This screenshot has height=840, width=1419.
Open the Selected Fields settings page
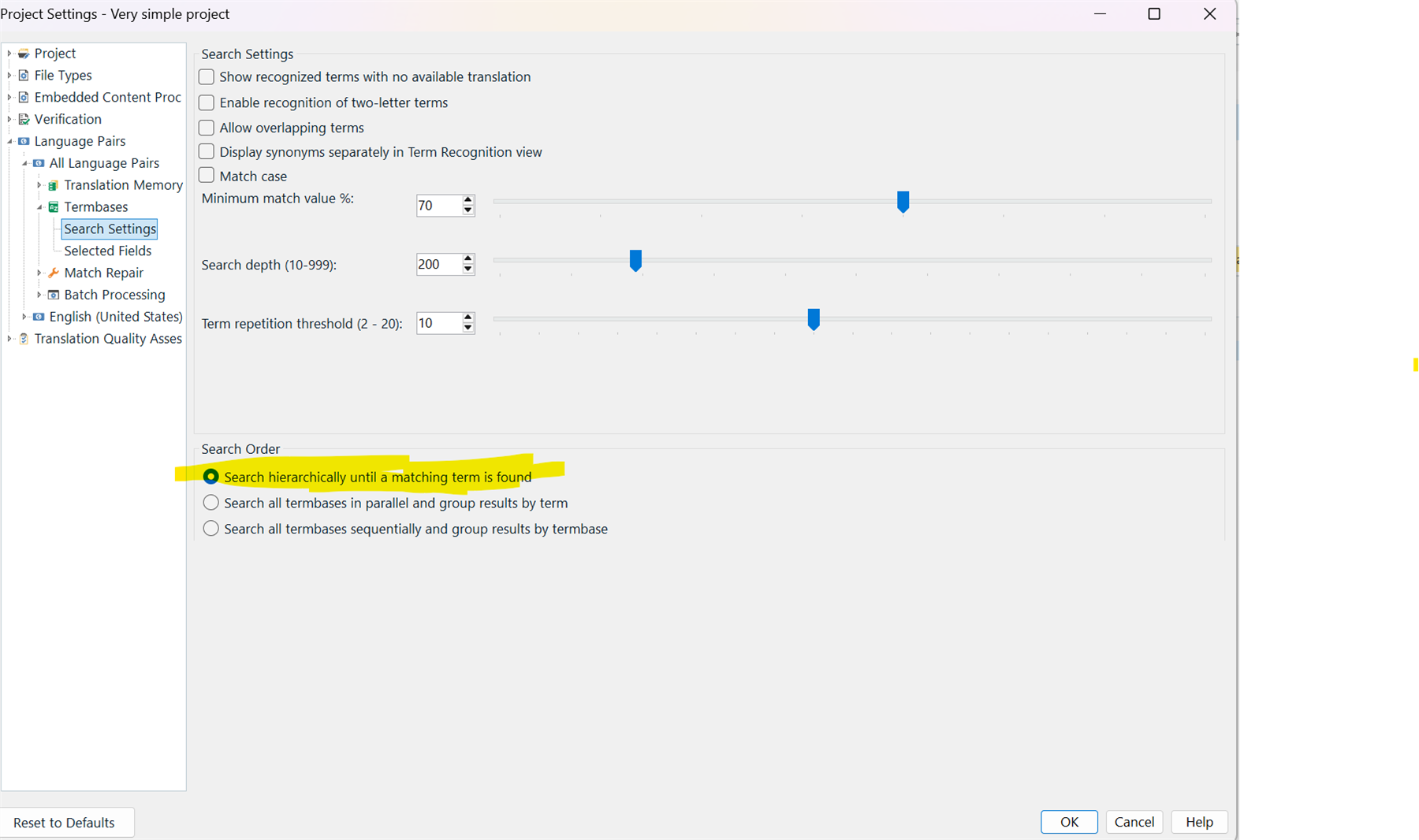108,251
